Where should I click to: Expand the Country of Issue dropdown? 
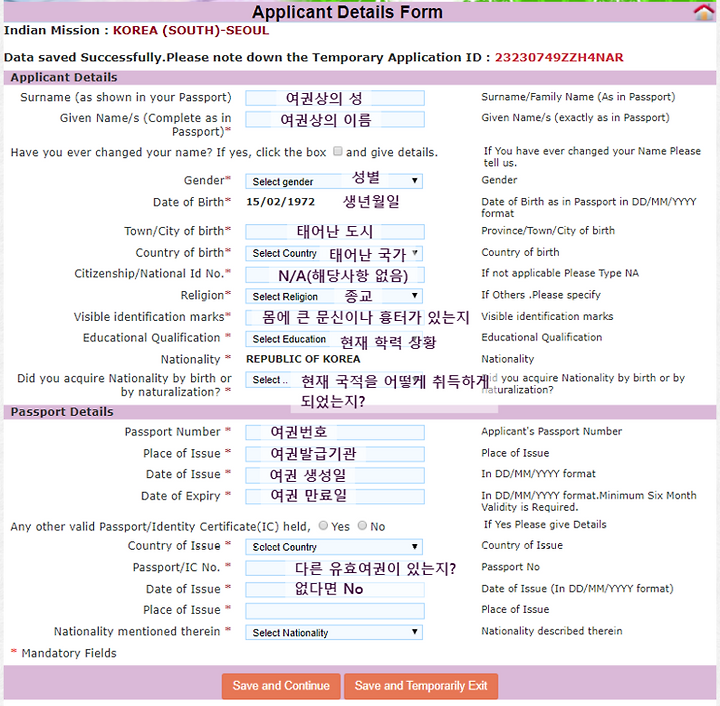pyautogui.click(x=334, y=547)
